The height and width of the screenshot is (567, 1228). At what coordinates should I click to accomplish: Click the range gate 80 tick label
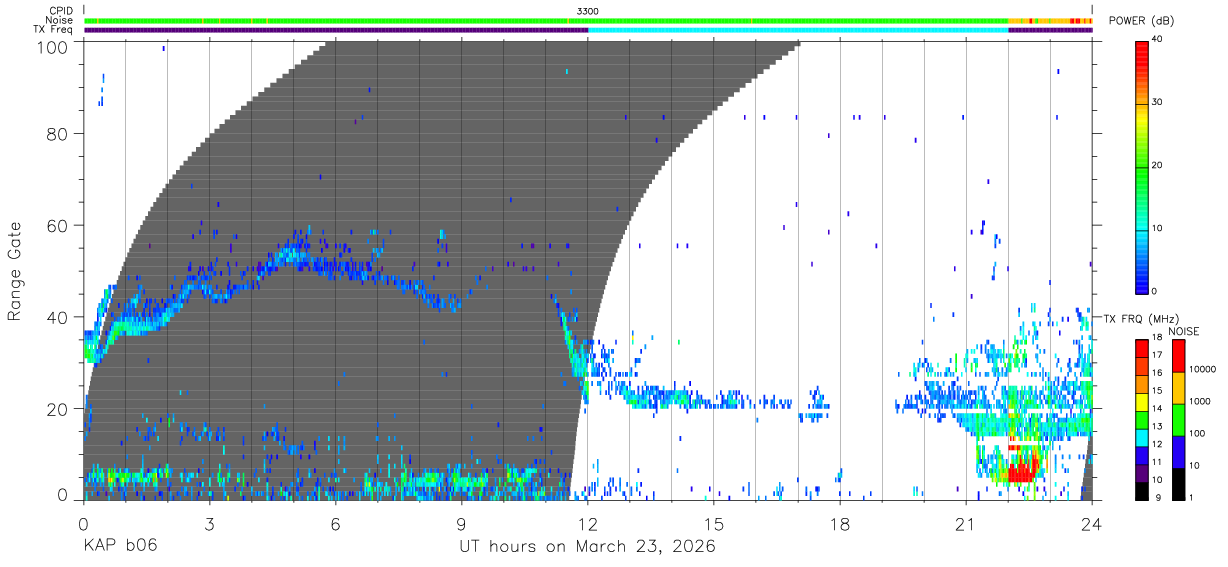tap(56, 135)
